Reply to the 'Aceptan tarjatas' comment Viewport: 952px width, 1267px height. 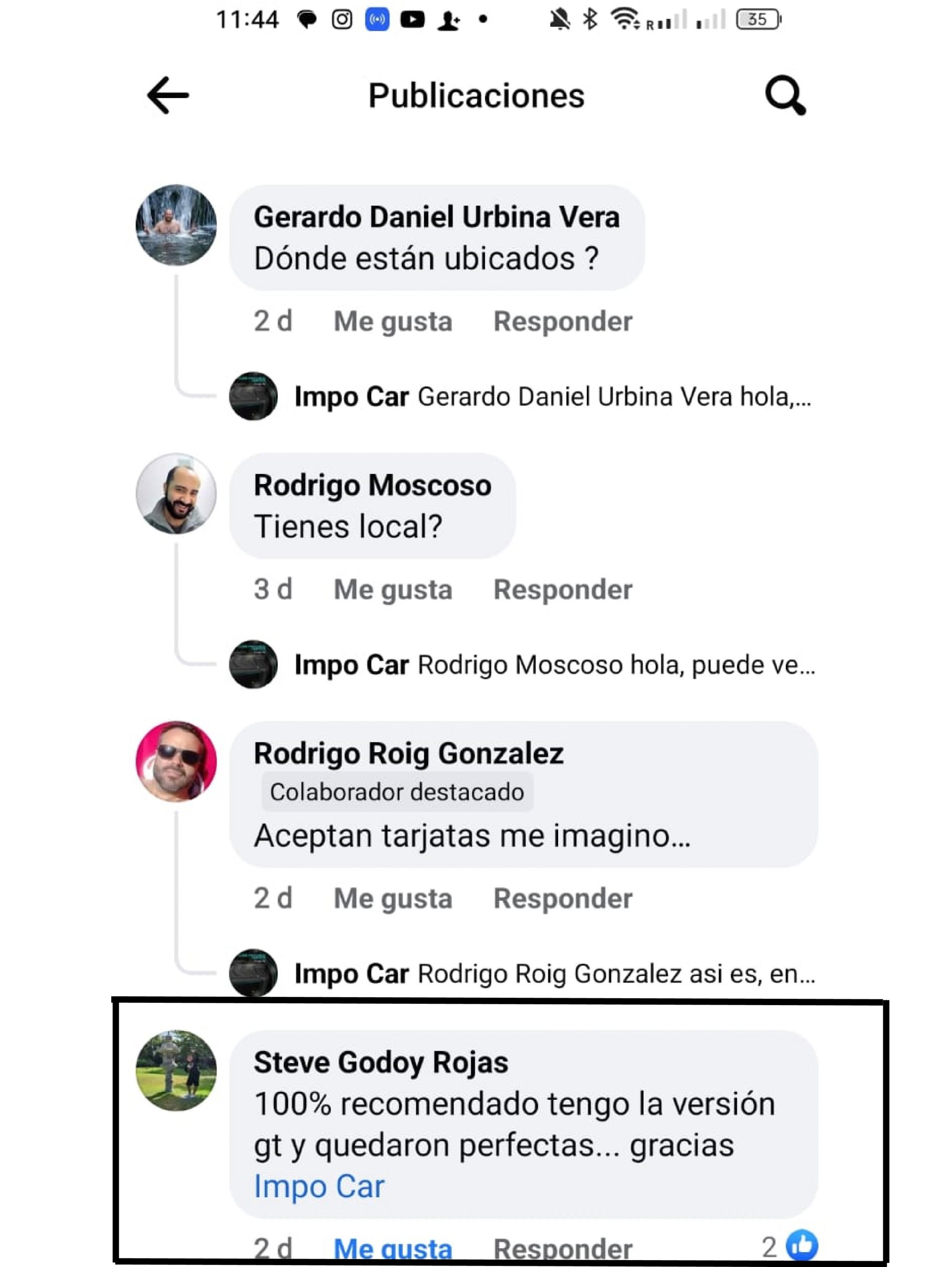pos(563,898)
